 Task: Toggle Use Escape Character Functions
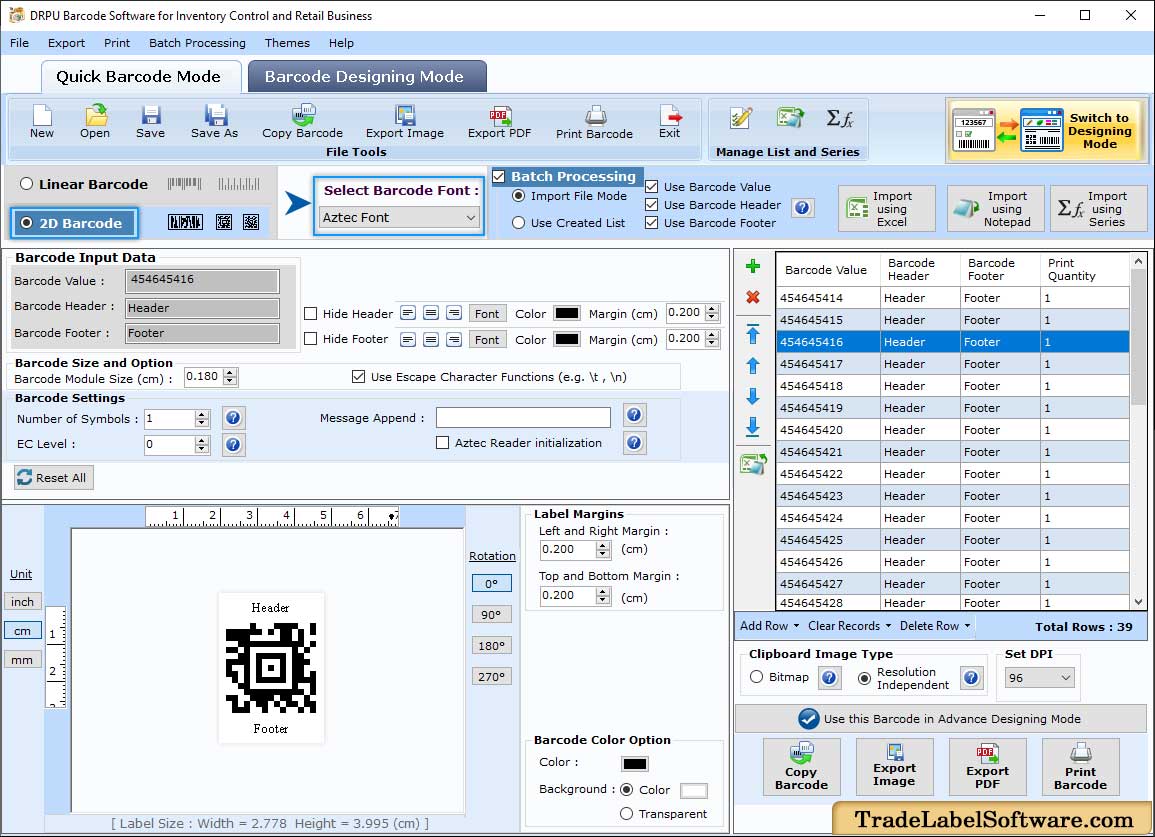tap(359, 377)
